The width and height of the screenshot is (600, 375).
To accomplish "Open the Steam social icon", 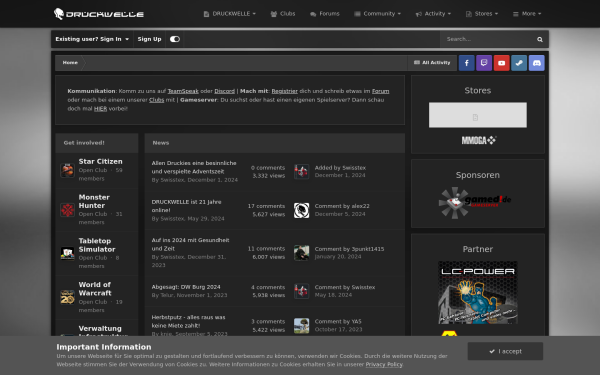I will click(519, 63).
